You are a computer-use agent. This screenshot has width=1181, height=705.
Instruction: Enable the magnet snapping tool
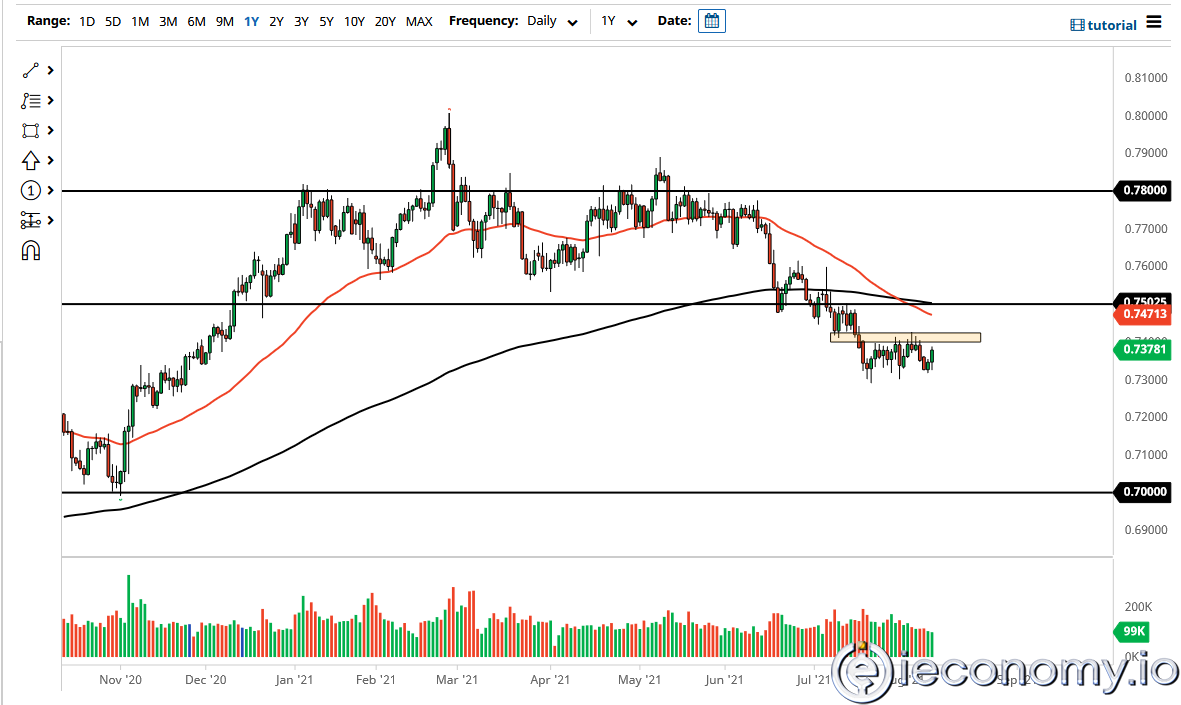pos(30,250)
